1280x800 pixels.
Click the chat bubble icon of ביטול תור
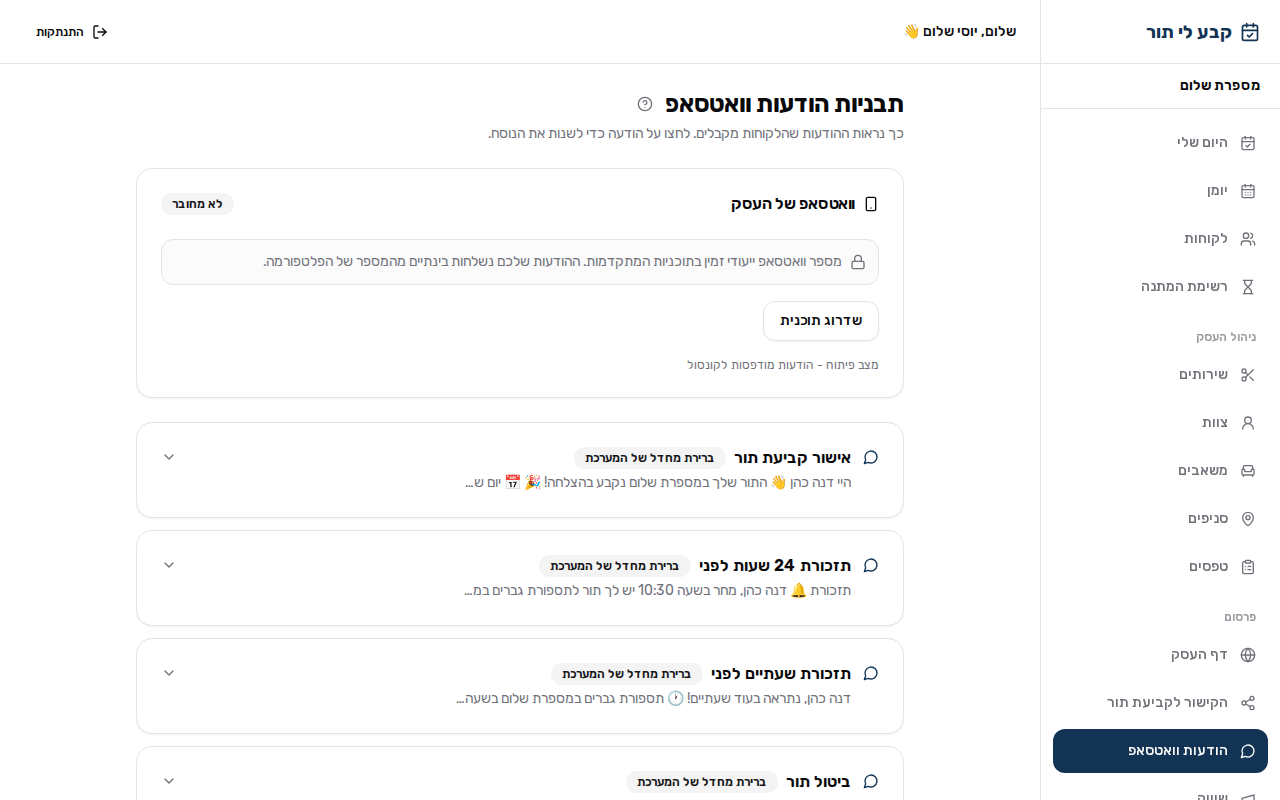pos(871,781)
